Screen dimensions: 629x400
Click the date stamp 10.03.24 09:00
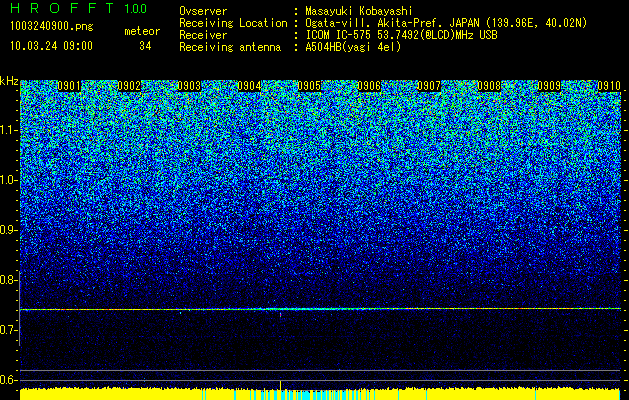51,46
